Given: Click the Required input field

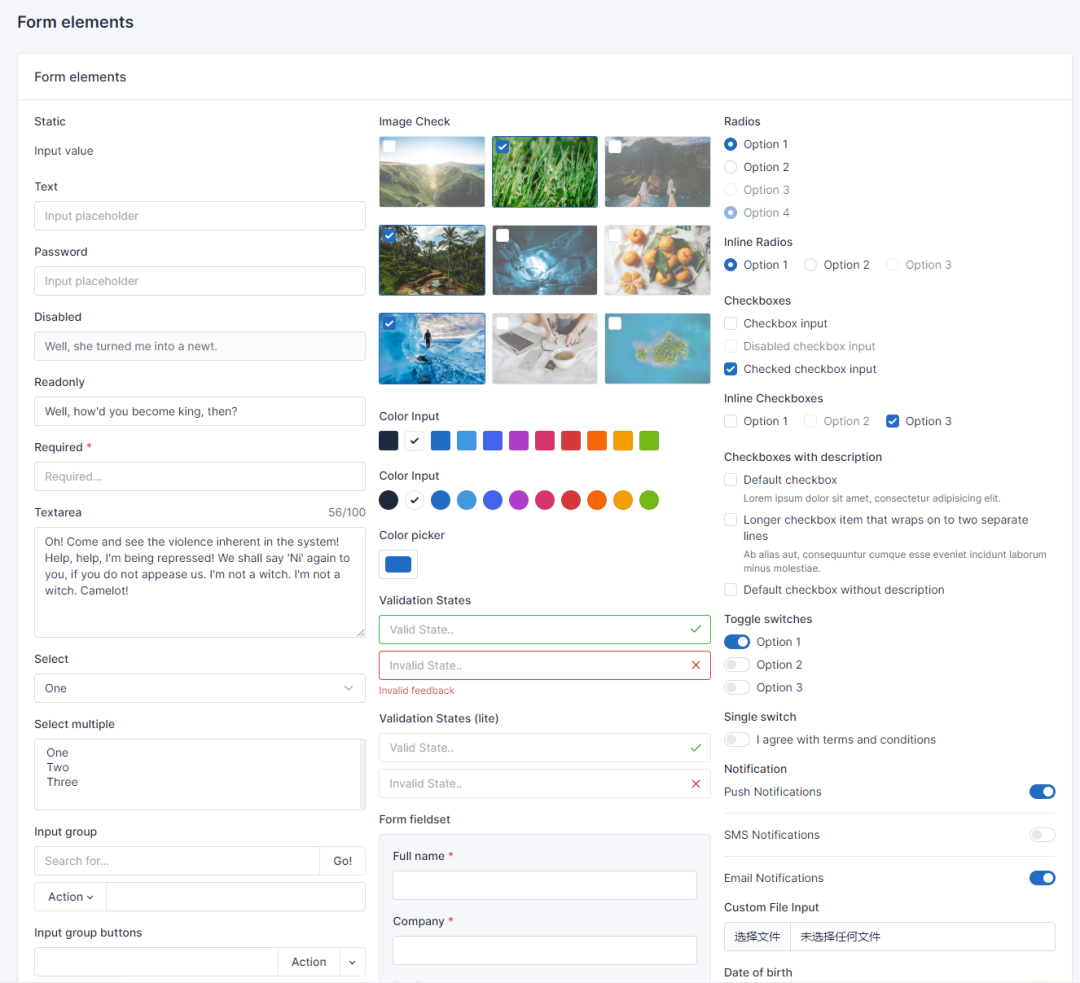Looking at the screenshot, I should 200,476.
